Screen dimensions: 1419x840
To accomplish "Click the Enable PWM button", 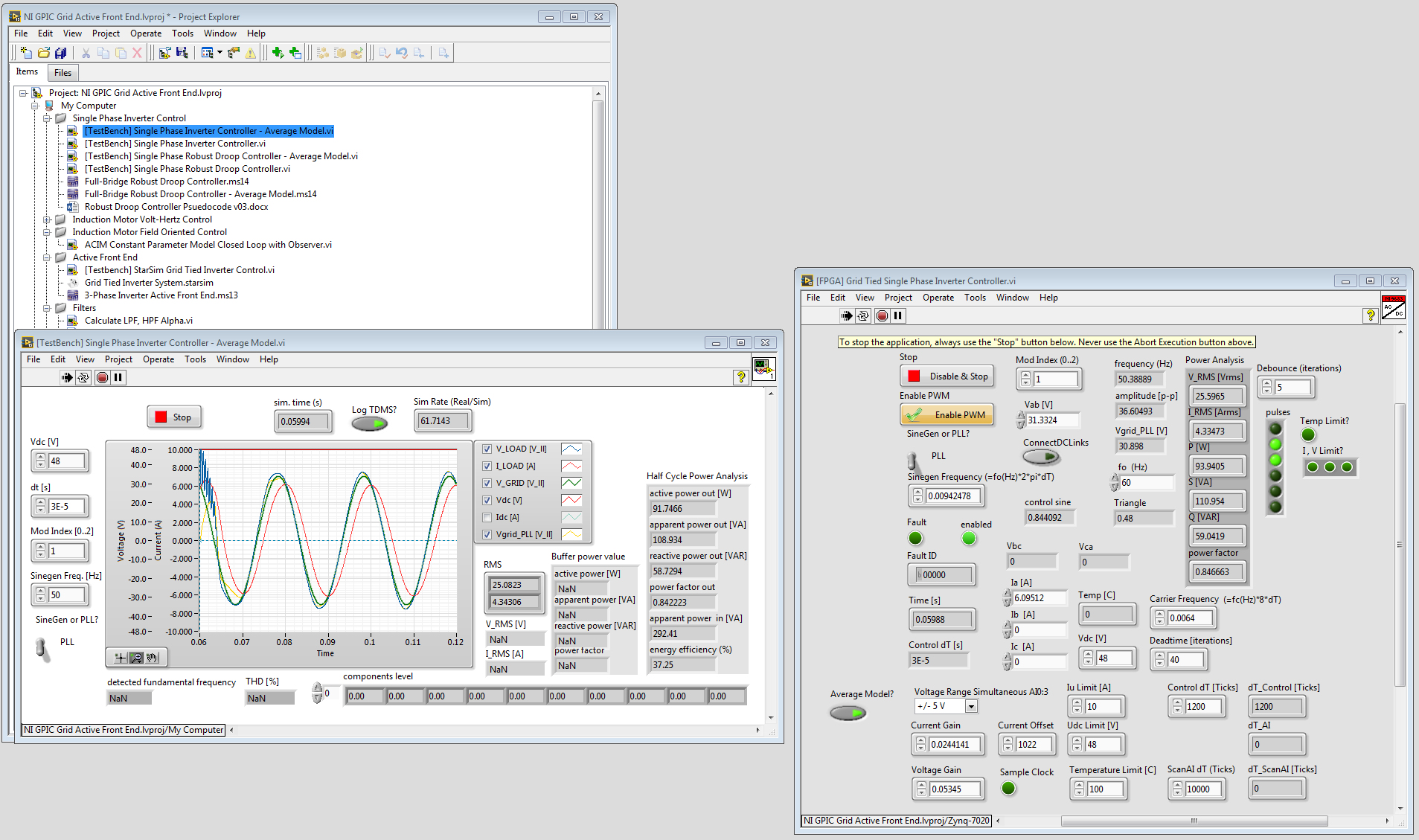I will coord(946,415).
